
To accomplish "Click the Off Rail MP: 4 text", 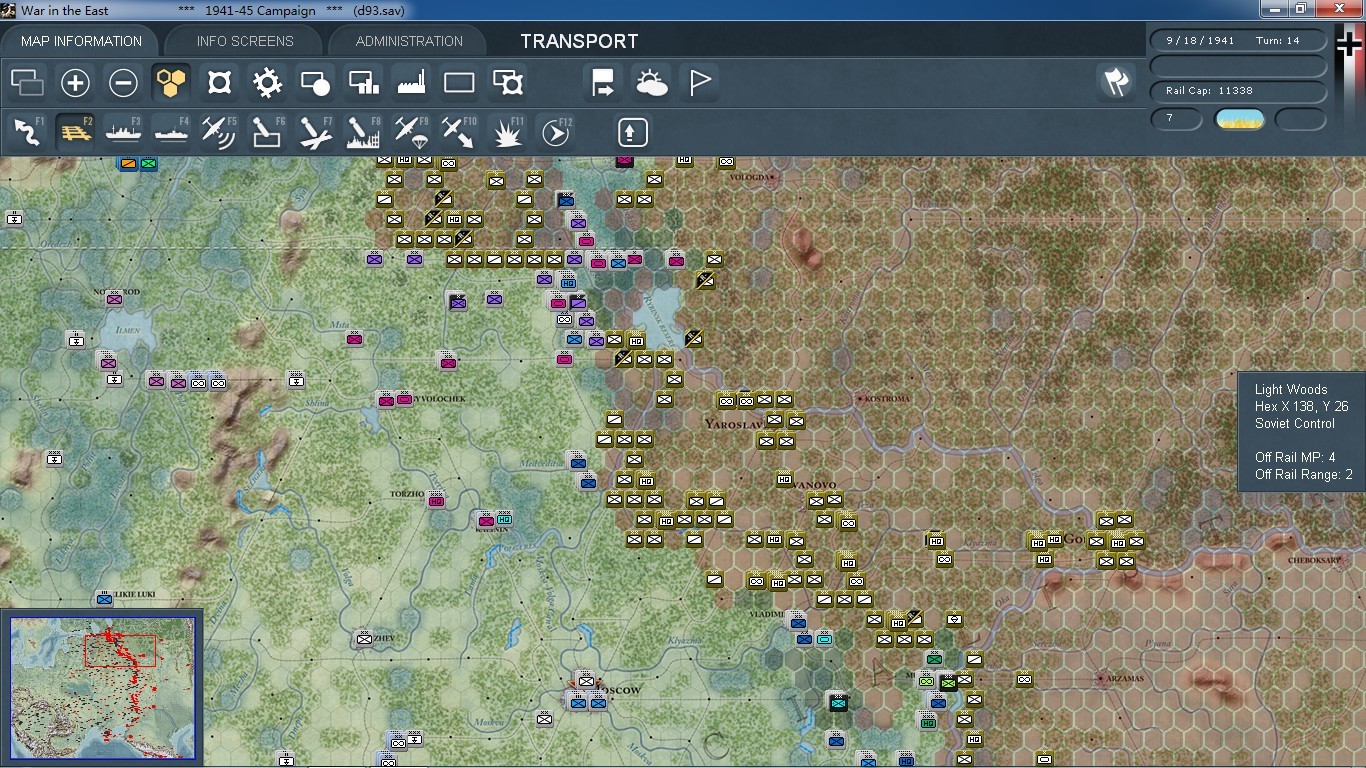I will click(1295, 458).
